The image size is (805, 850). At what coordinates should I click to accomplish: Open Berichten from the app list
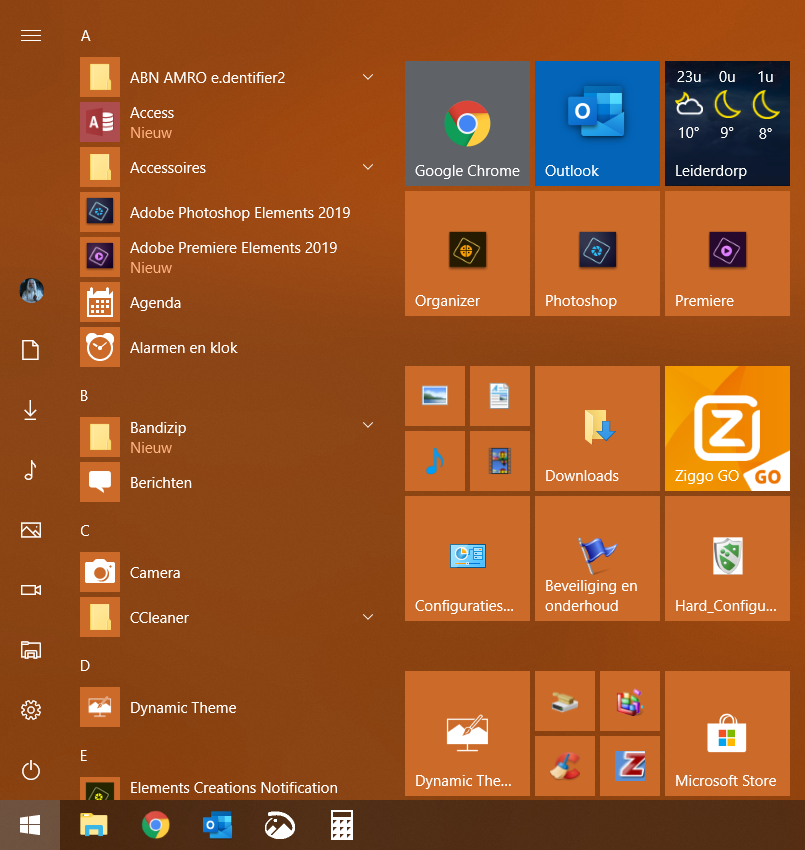[x=228, y=482]
